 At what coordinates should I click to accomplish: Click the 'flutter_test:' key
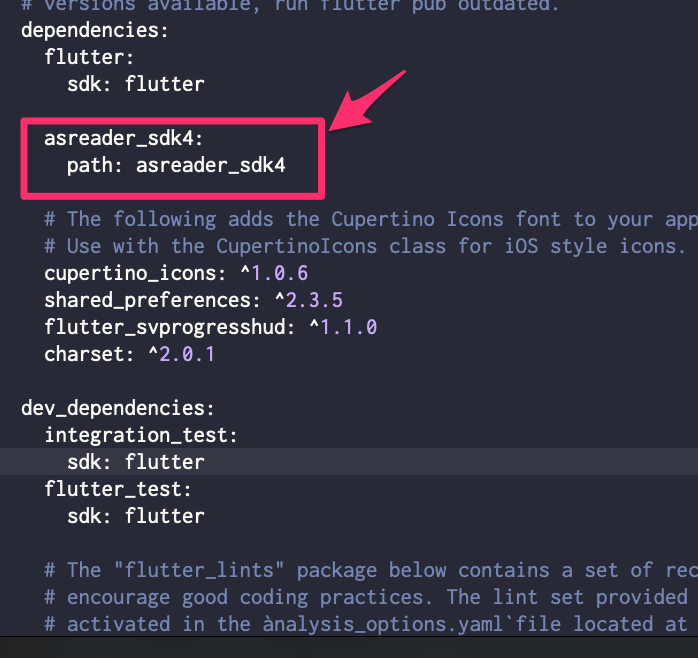pyautogui.click(x=118, y=489)
